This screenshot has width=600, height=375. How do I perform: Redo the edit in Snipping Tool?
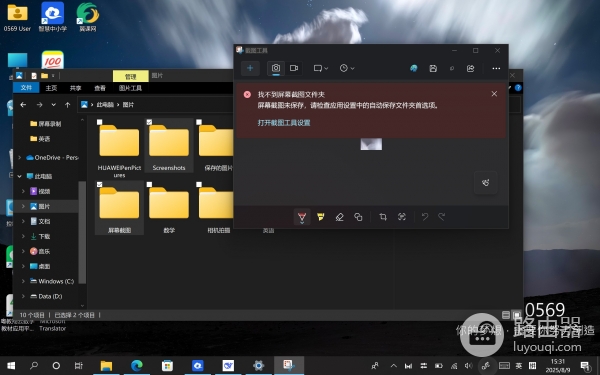point(442,217)
